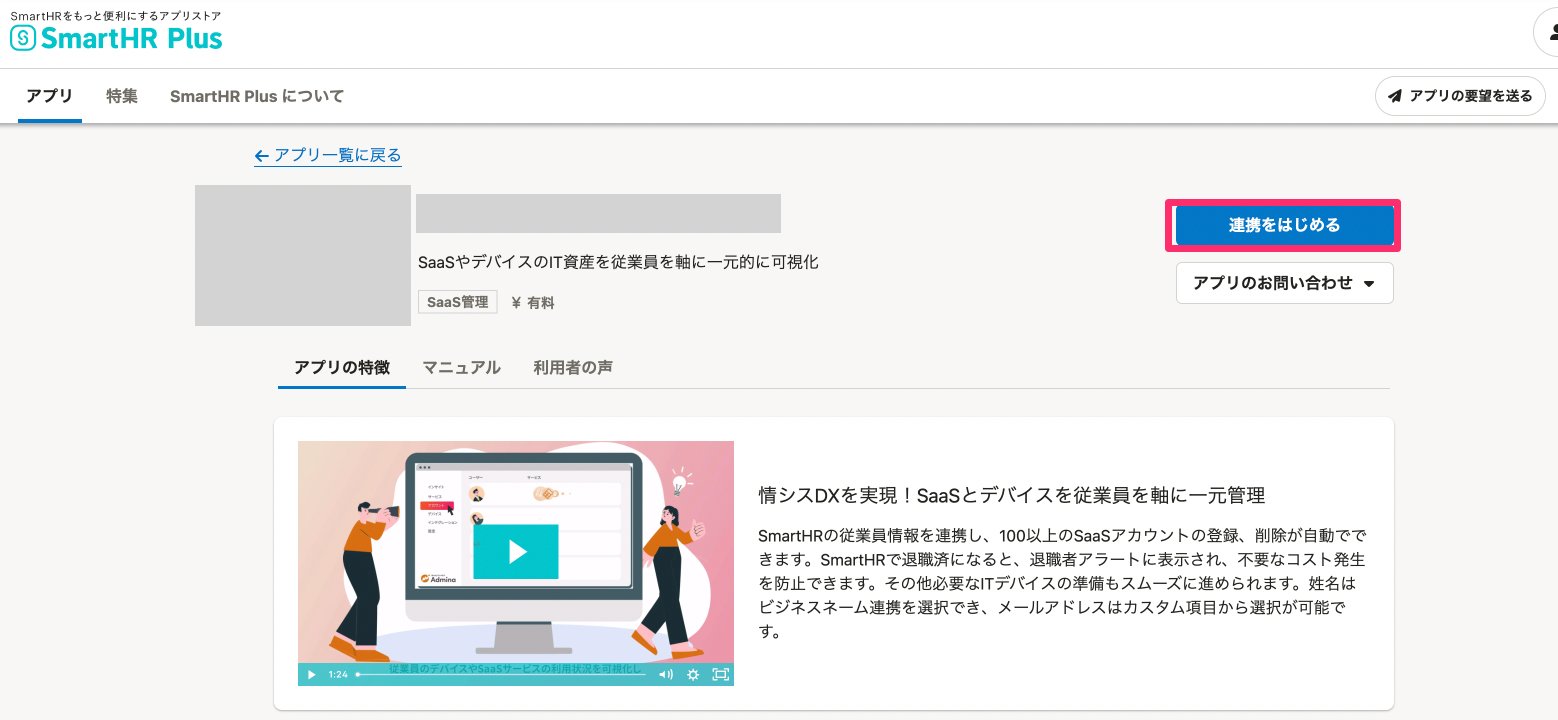This screenshot has height=720, width=1558.
Task: Click the SmartHR Plus logo
Action: tap(116, 38)
